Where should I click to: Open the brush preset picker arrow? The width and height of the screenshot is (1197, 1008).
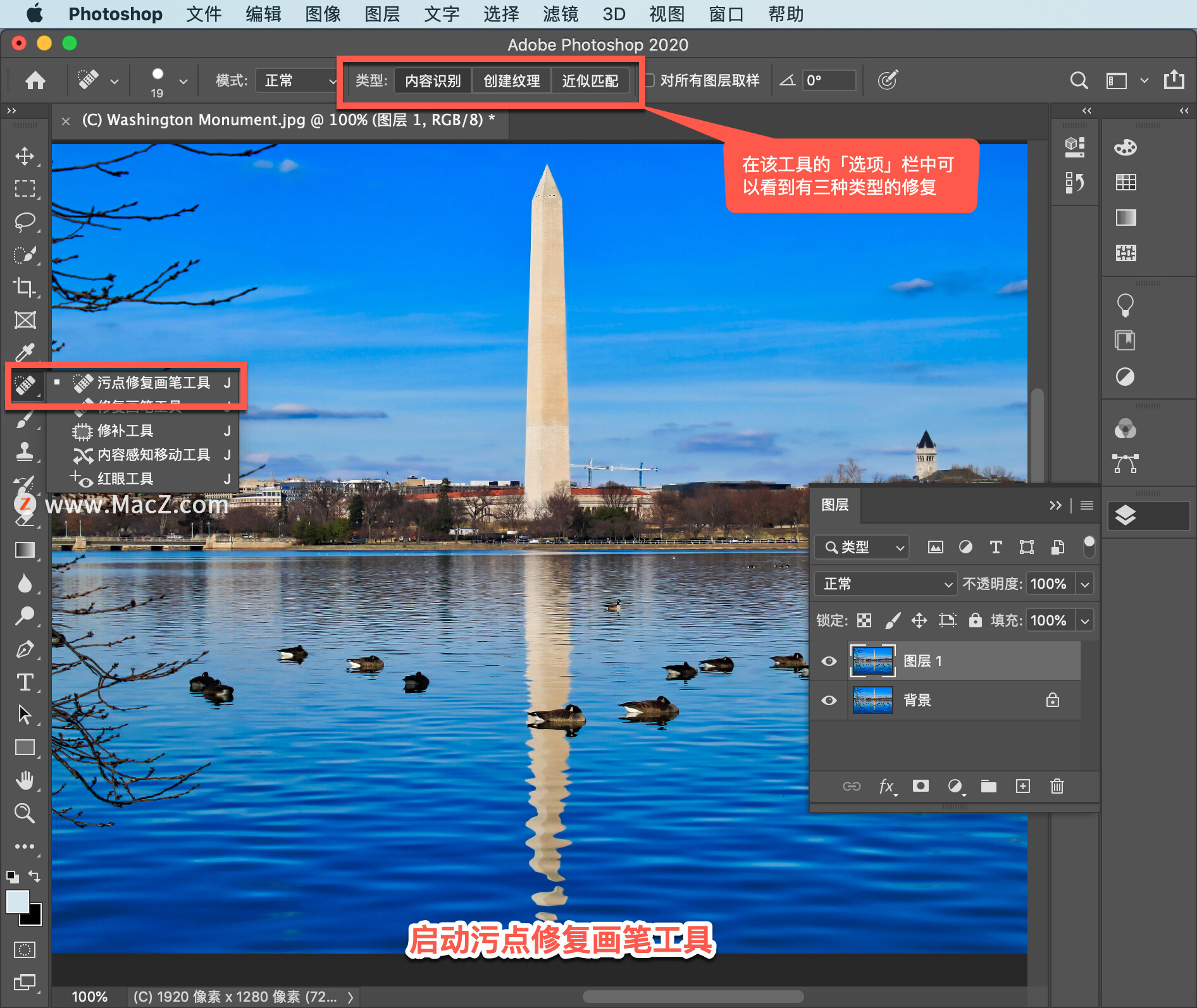pyautogui.click(x=183, y=81)
